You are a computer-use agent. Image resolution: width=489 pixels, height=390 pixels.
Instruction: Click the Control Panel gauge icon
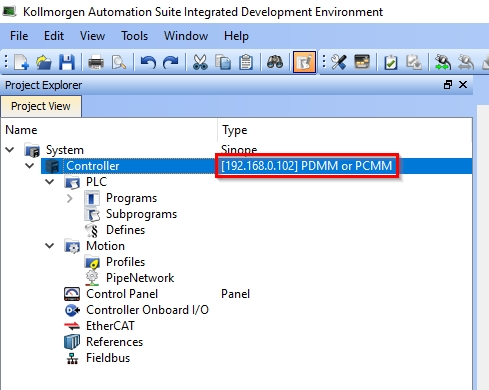click(x=72, y=294)
